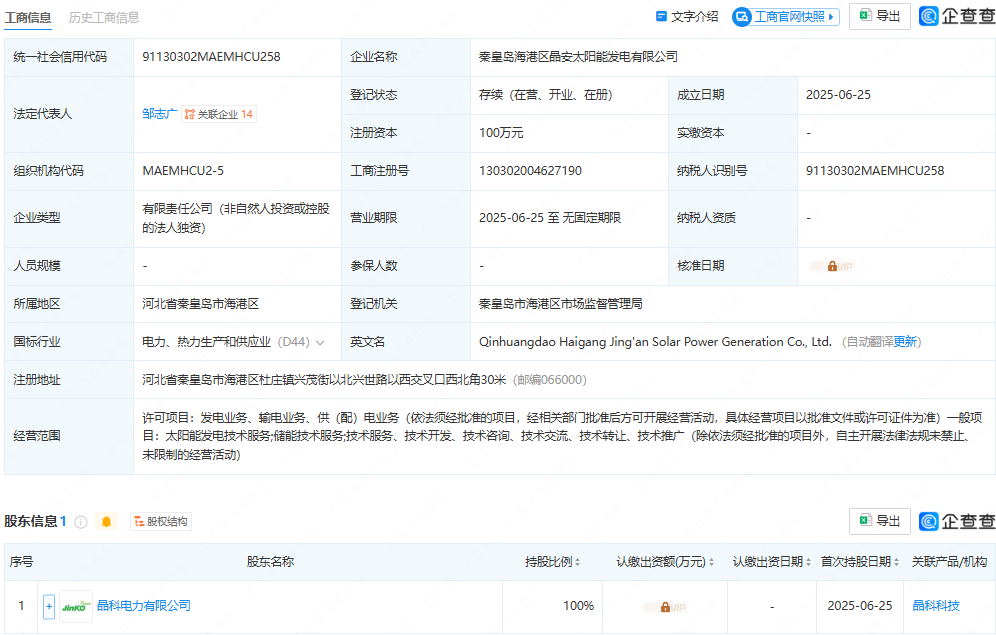Open legal representative 邹志广 profile
The image size is (996, 635).
click(x=159, y=113)
